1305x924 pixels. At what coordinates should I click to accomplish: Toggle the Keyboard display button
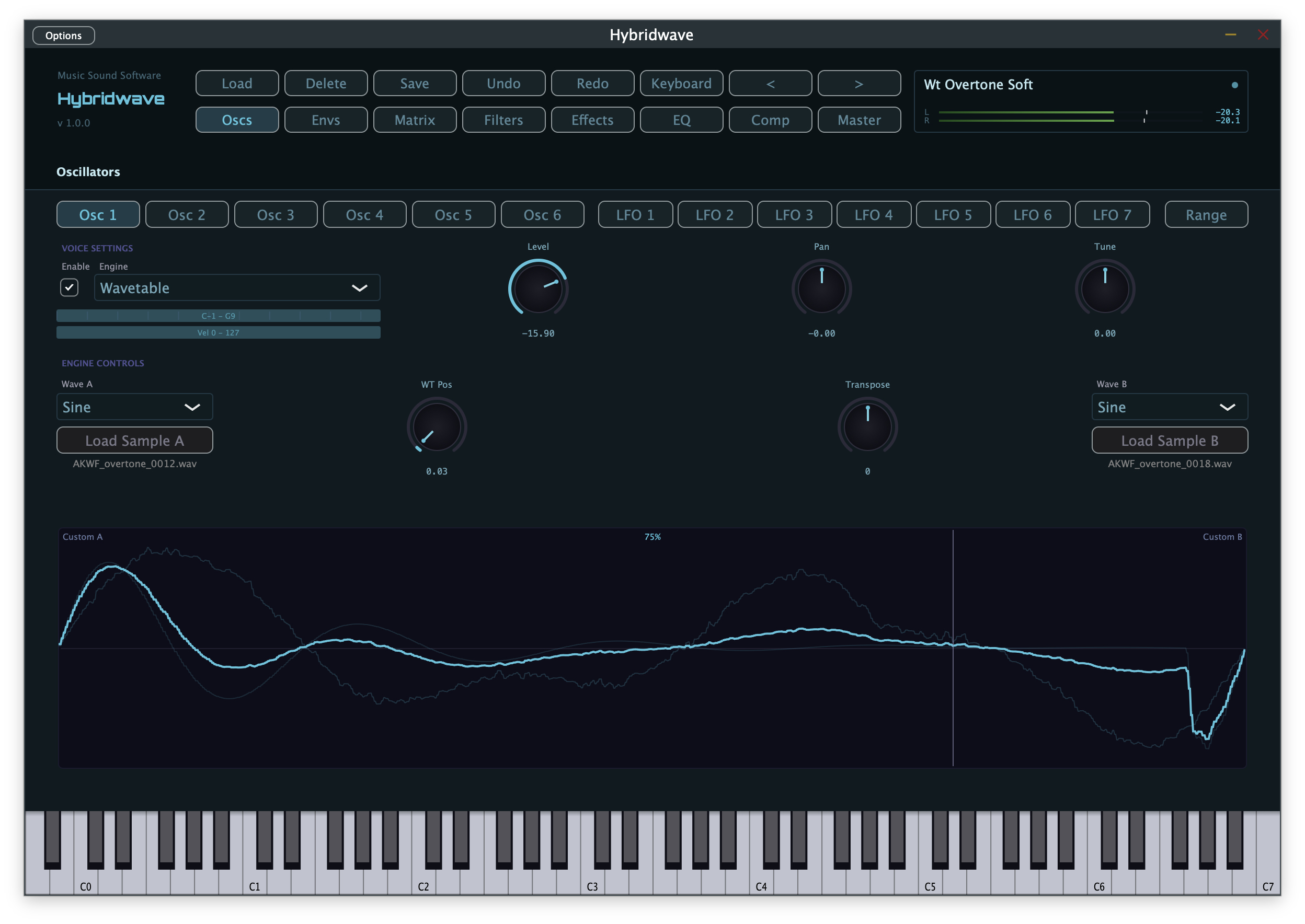681,83
